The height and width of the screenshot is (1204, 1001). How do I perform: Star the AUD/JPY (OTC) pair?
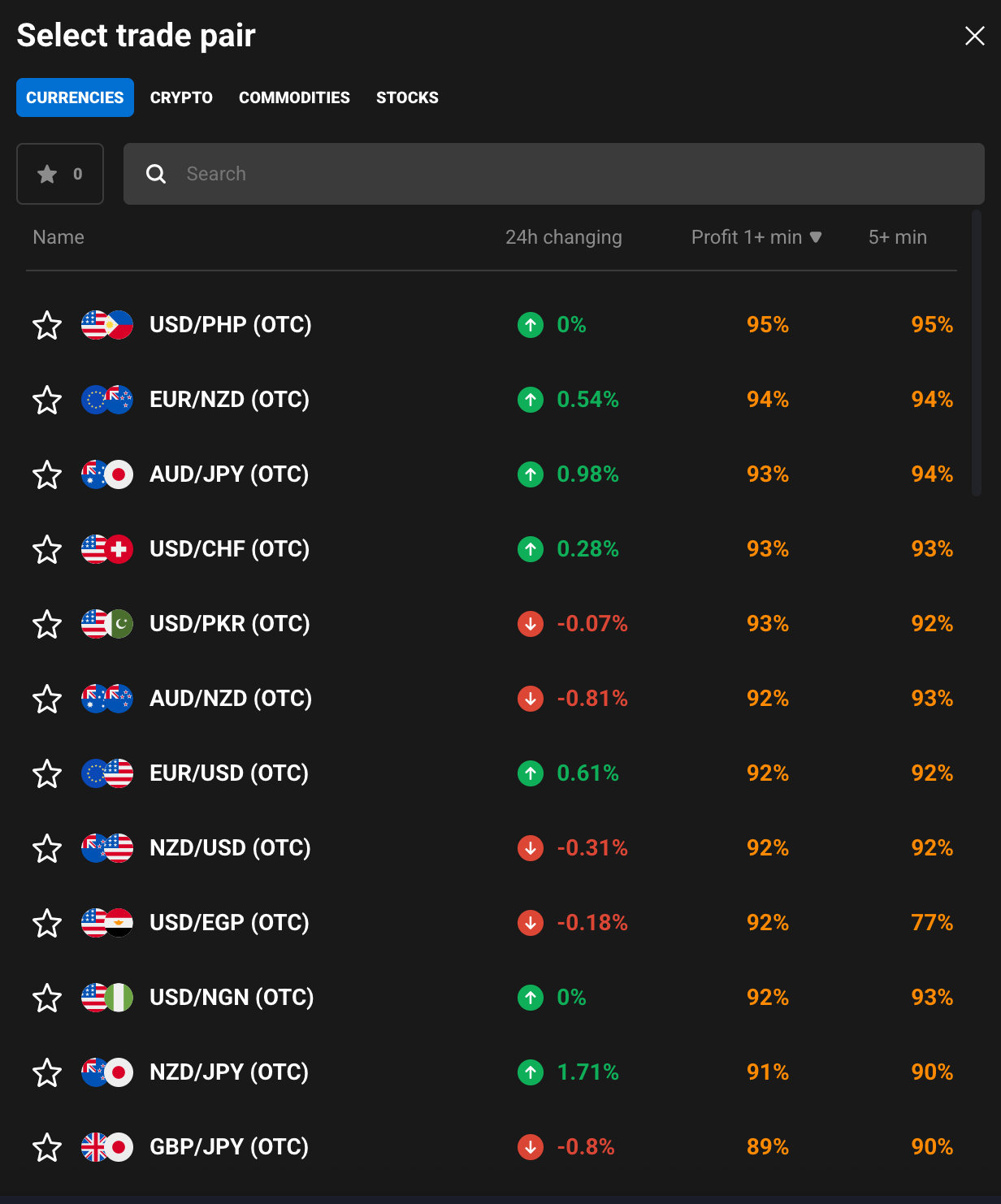tap(47, 474)
